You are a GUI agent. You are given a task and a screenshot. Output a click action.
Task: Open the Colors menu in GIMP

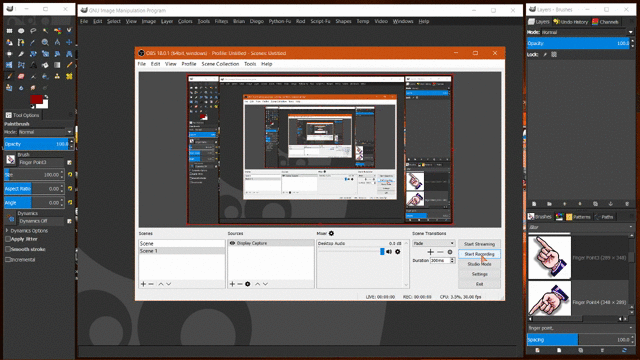(185, 21)
